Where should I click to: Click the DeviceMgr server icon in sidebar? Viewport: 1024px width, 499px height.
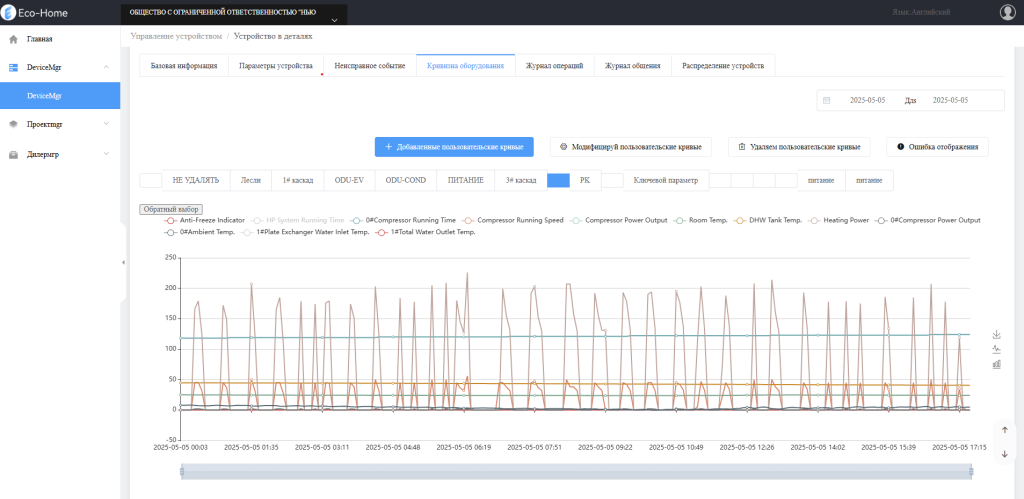pyautogui.click(x=13, y=67)
